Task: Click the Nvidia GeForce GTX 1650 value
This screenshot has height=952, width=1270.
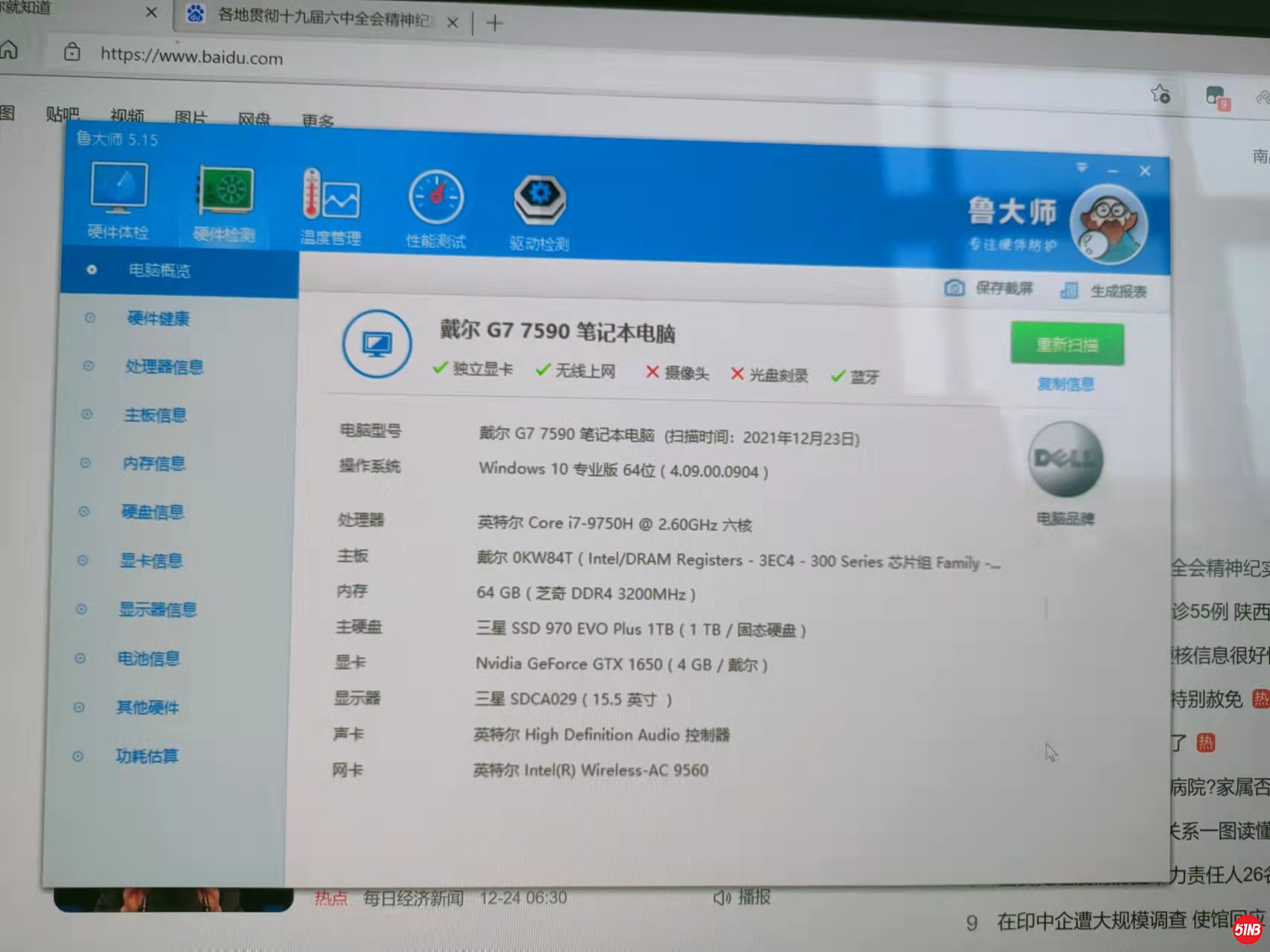Action: coord(622,664)
